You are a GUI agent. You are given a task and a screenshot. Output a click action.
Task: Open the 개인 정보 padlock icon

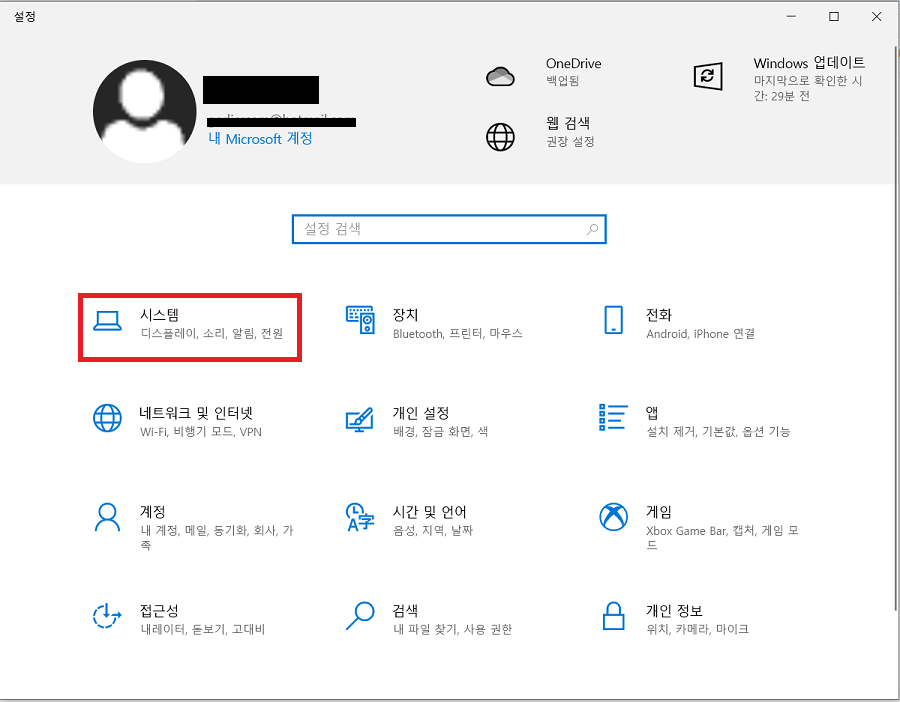(614, 615)
